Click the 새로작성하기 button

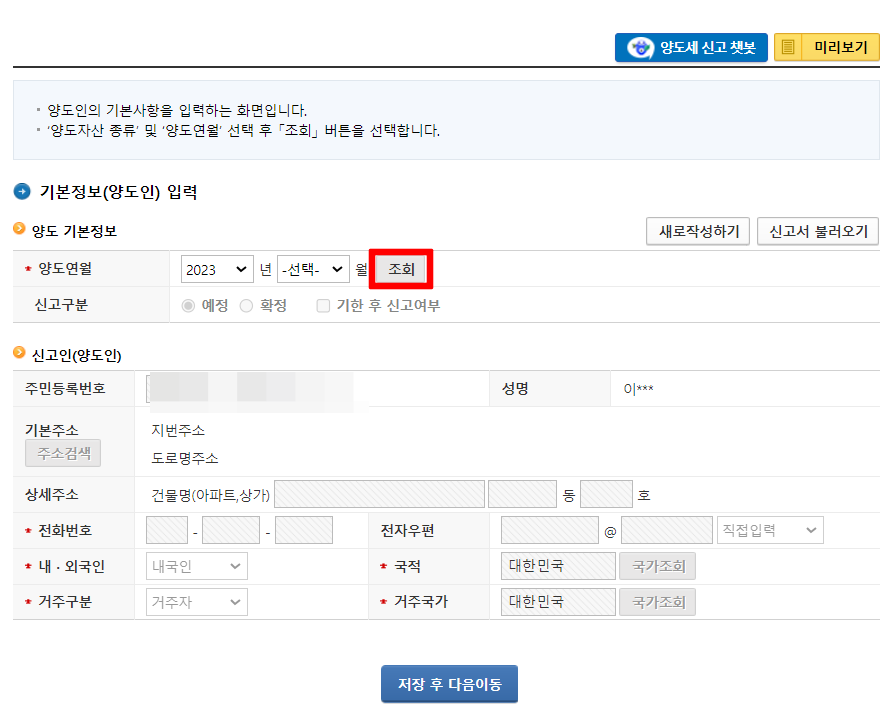click(697, 231)
